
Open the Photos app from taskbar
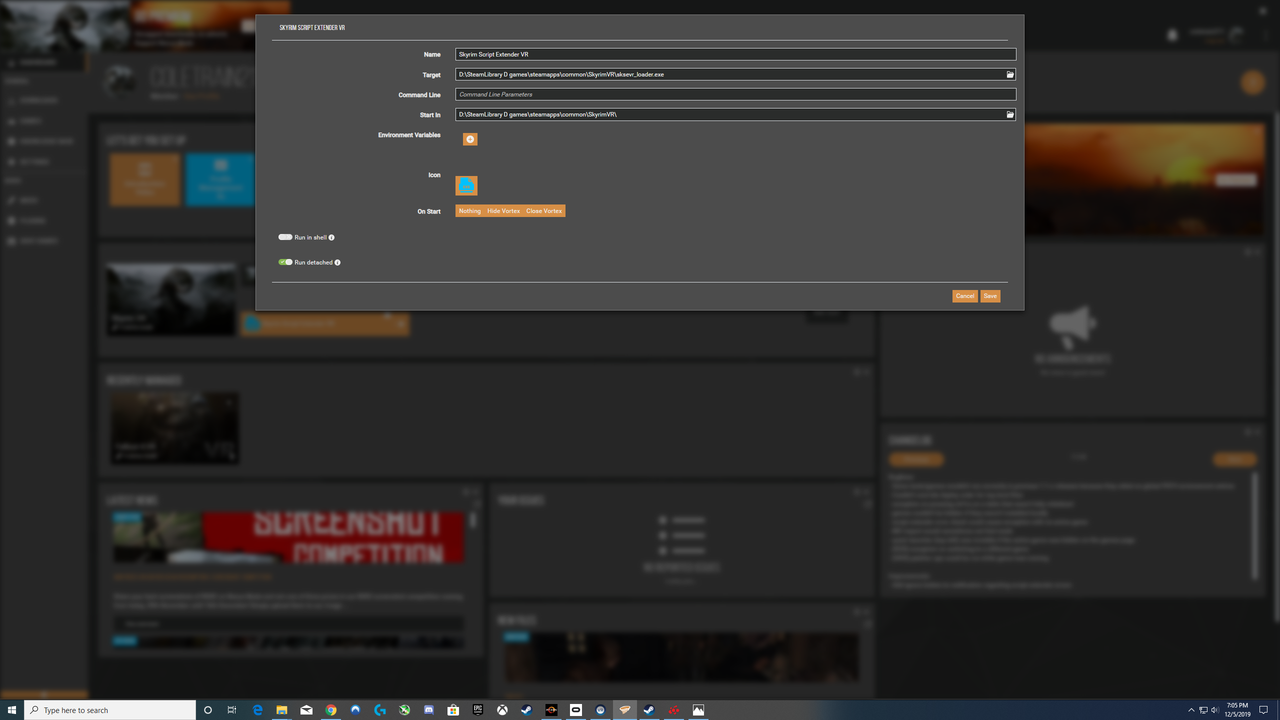click(698, 710)
